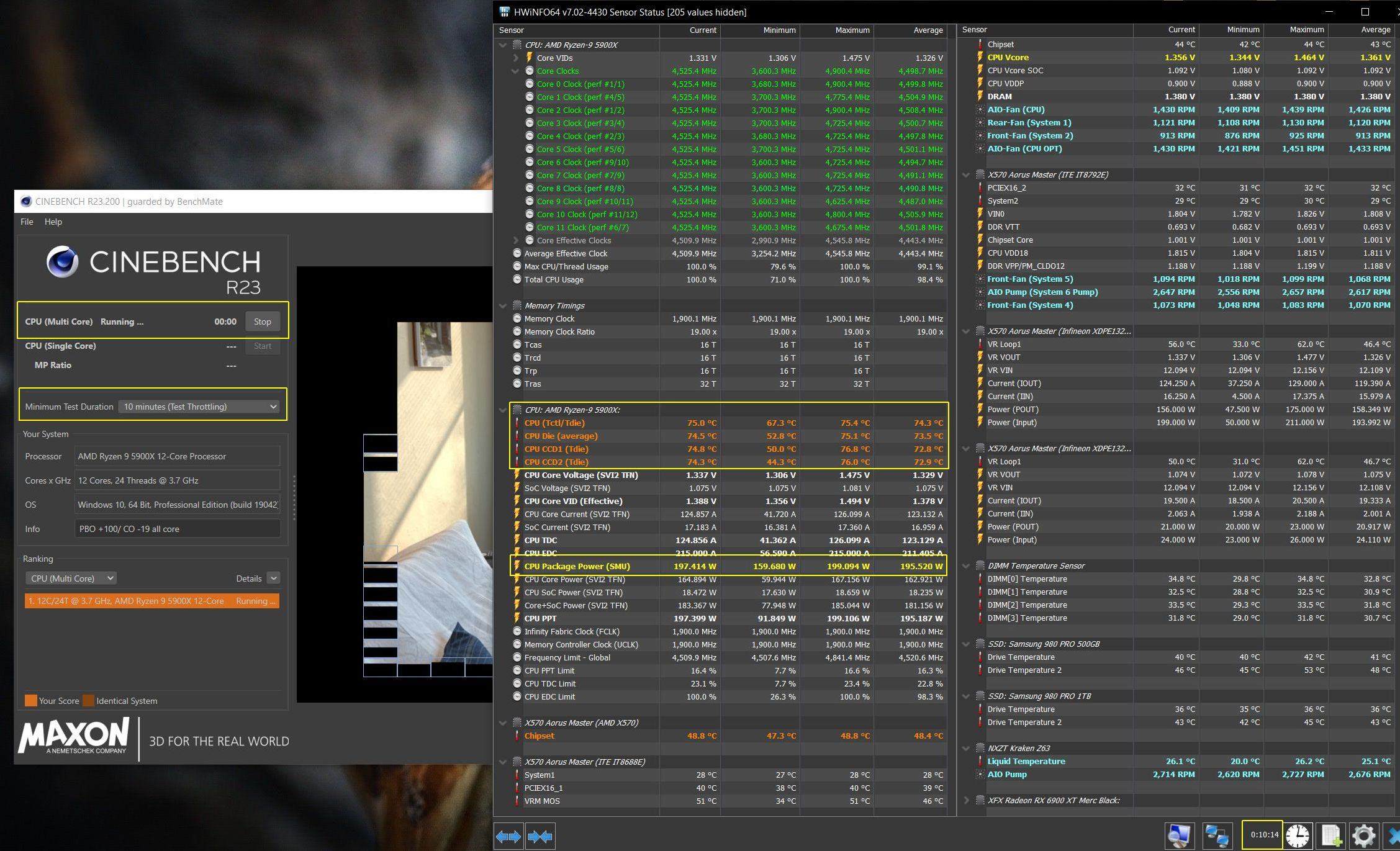
Task: Select the CPU EDC Limit row
Action: coord(721,696)
